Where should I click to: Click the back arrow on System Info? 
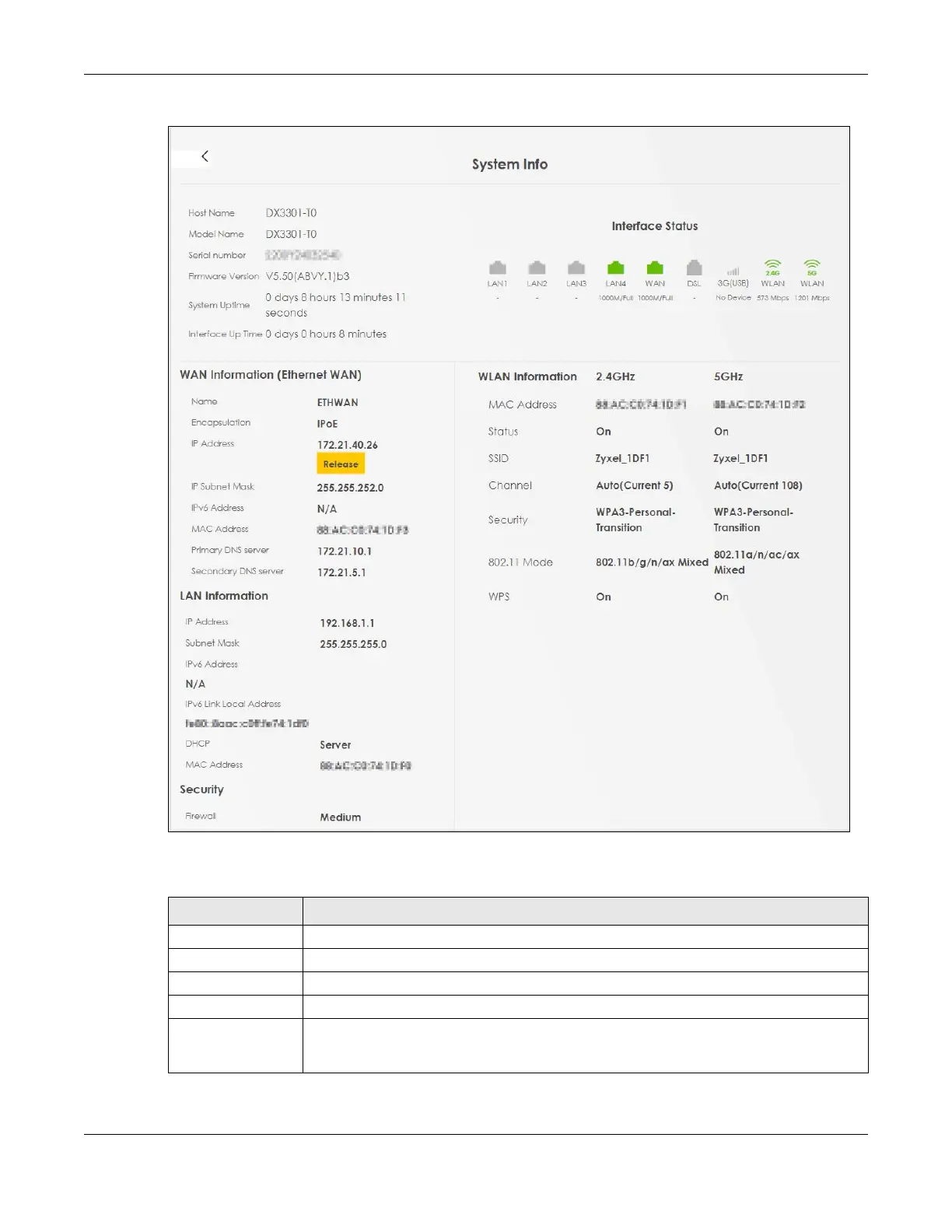point(205,156)
